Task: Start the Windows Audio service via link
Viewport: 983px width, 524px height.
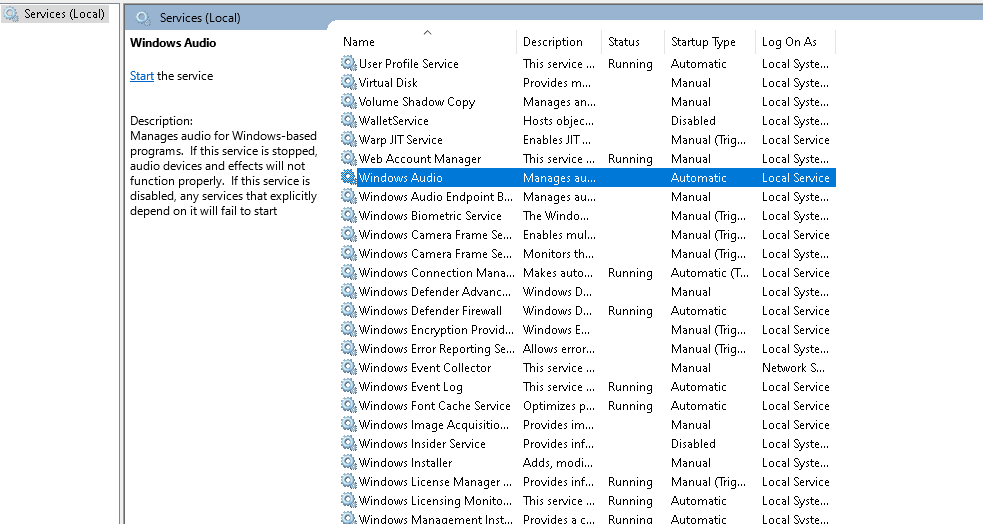Action: [142, 76]
